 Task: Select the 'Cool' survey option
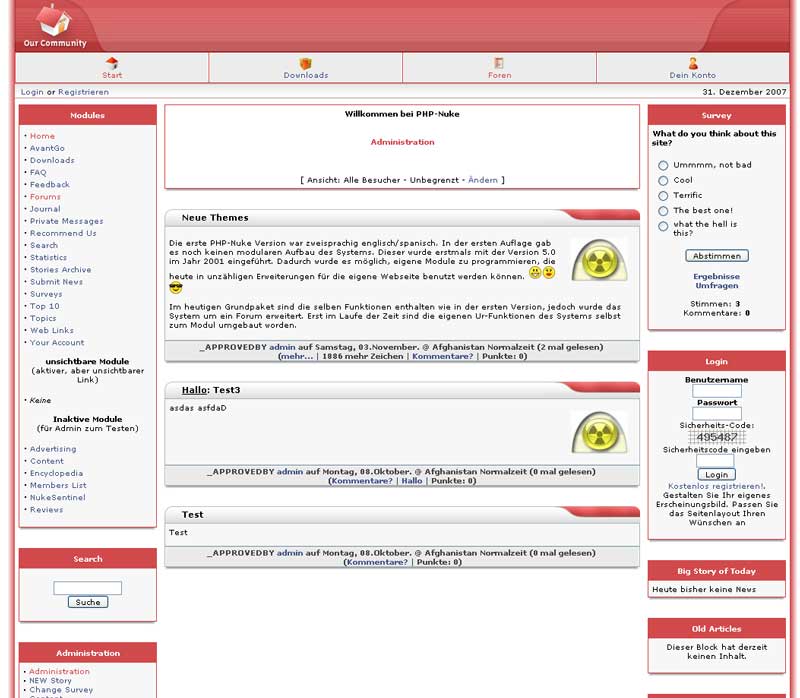coord(663,181)
